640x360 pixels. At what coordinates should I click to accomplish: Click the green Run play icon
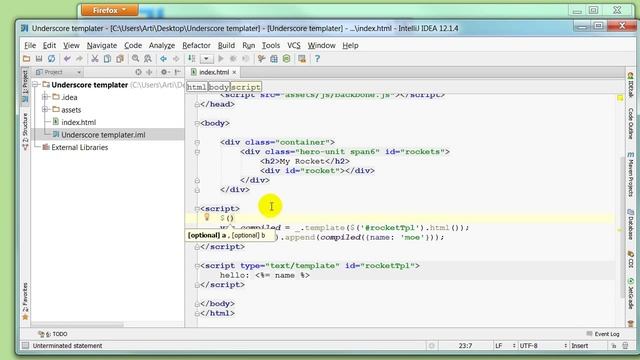[221, 59]
